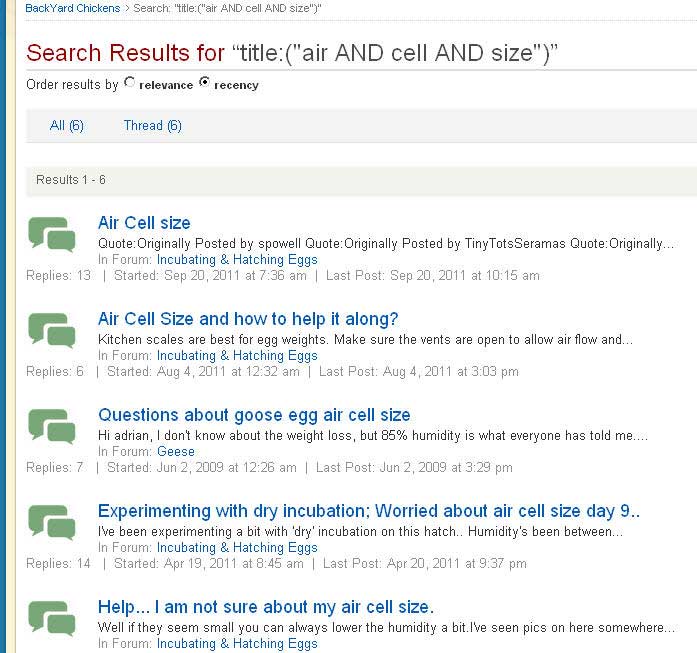Click the search breadcrumb title text
697x653 pixels.
(x=229, y=8)
